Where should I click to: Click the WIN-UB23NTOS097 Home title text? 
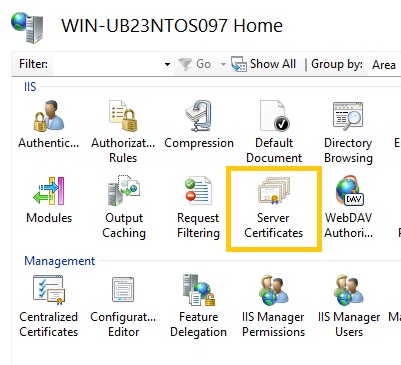(x=172, y=26)
